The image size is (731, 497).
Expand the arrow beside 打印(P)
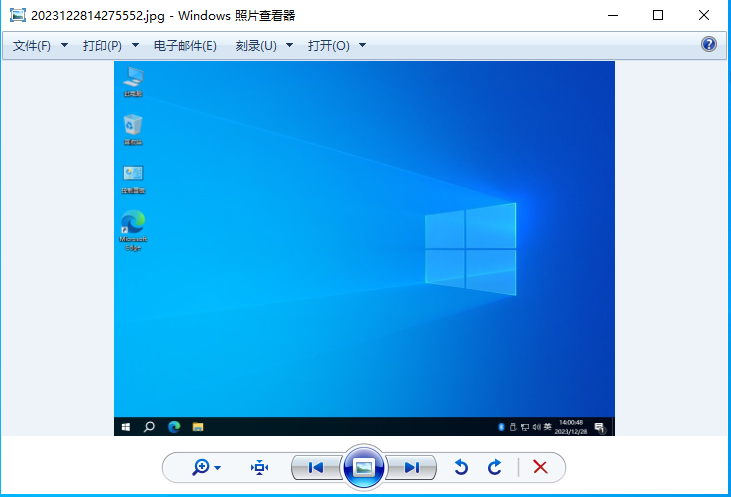point(135,45)
